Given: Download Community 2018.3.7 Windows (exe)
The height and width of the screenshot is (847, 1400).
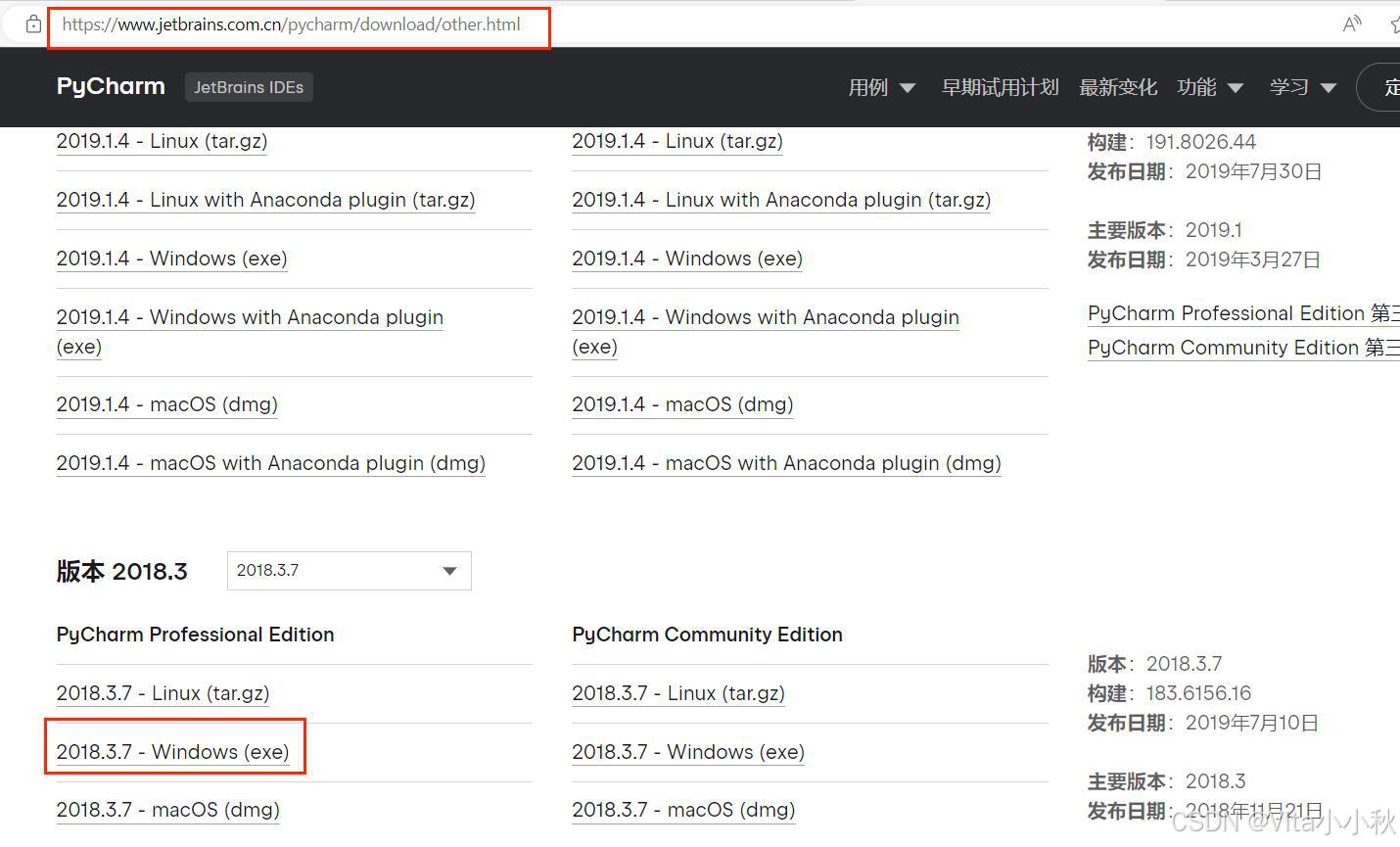Looking at the screenshot, I should tap(688, 752).
